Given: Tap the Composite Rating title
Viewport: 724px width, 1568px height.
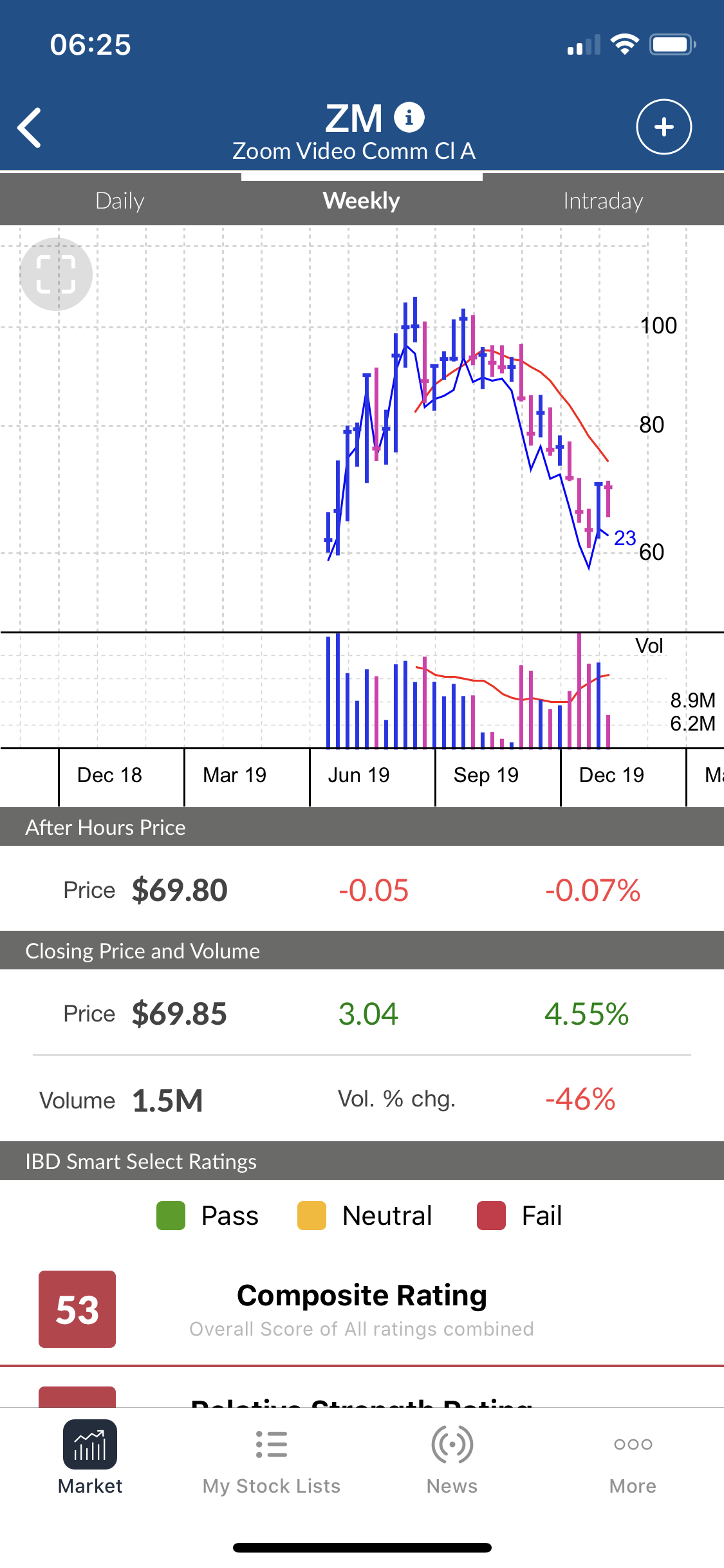Looking at the screenshot, I should point(362,1295).
